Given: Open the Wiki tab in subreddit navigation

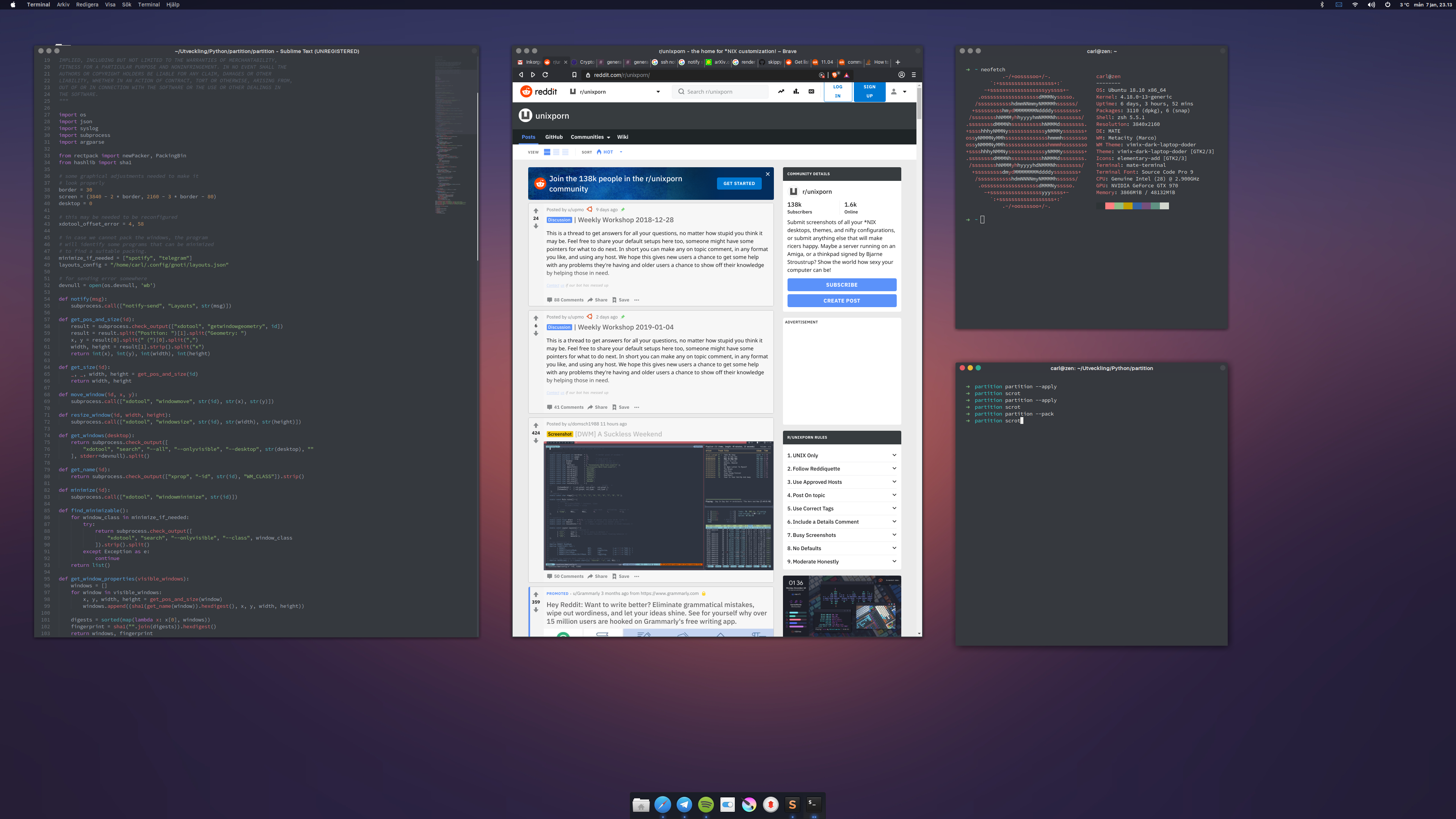Looking at the screenshot, I should pos(622,137).
